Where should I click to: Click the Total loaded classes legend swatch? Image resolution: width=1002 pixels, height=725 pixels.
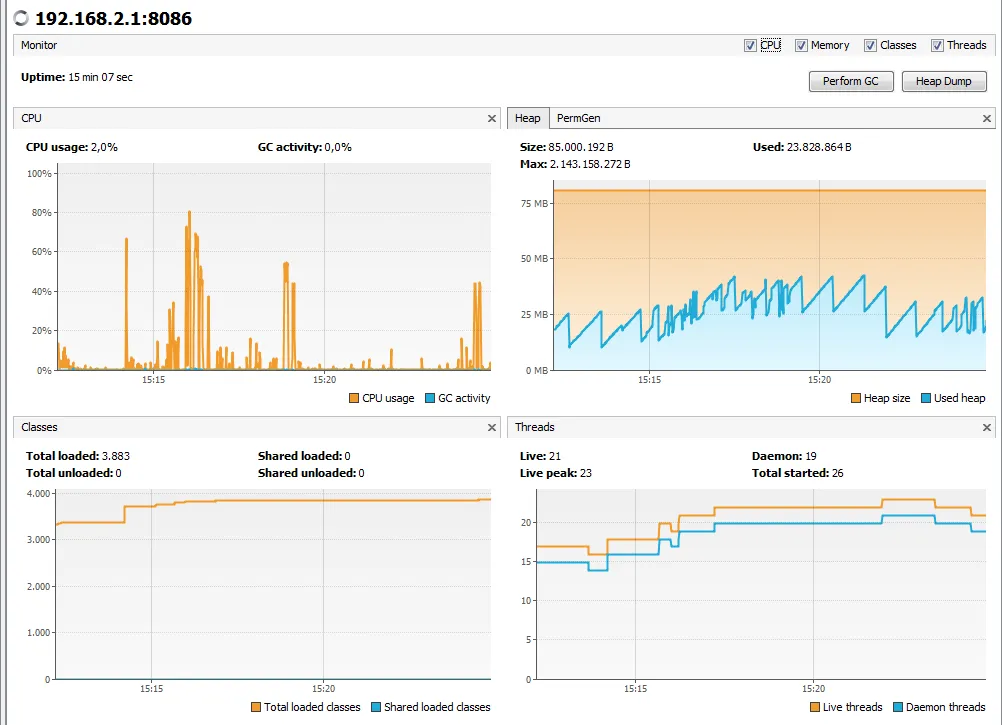pyautogui.click(x=256, y=707)
